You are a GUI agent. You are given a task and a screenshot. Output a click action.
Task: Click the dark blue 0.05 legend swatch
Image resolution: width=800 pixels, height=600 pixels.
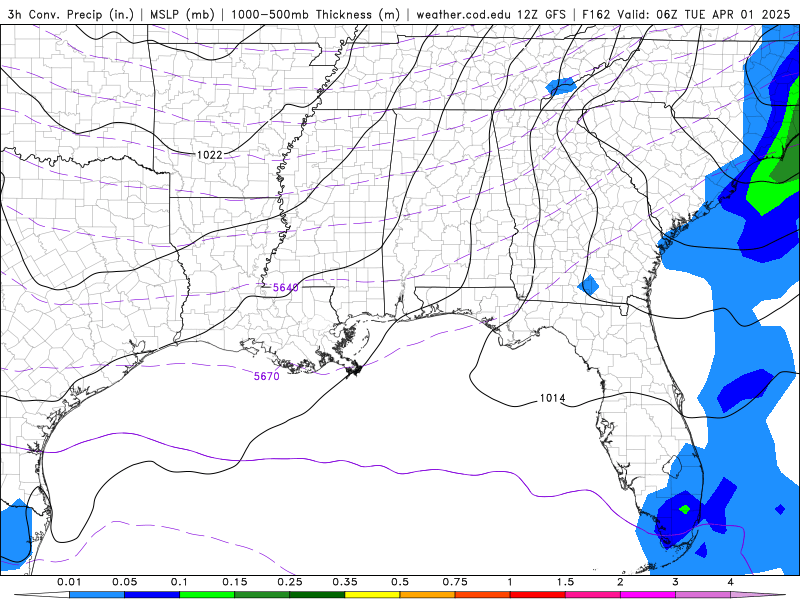tap(152, 595)
